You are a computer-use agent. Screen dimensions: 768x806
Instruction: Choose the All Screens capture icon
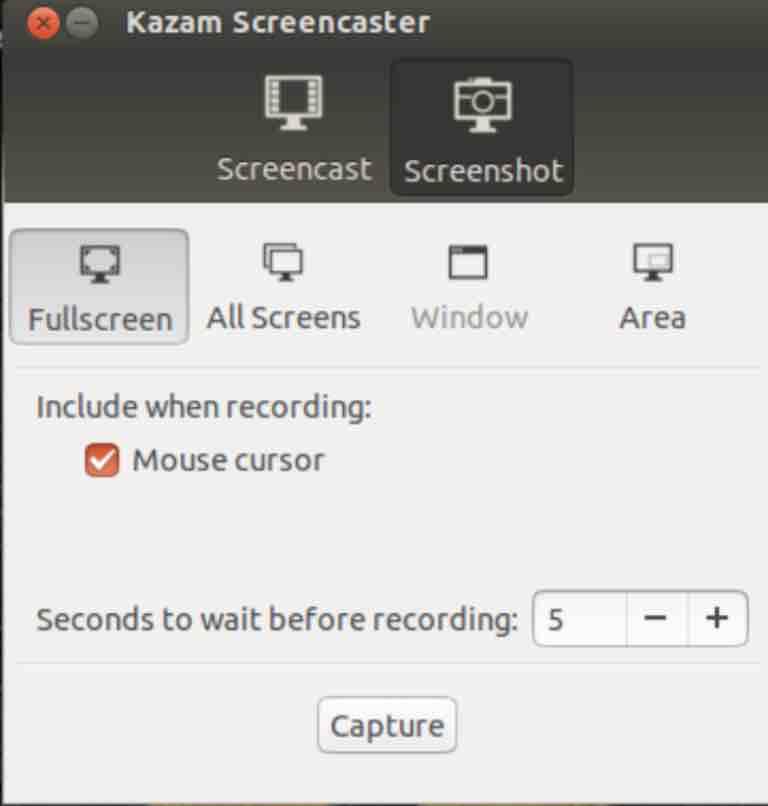283,262
